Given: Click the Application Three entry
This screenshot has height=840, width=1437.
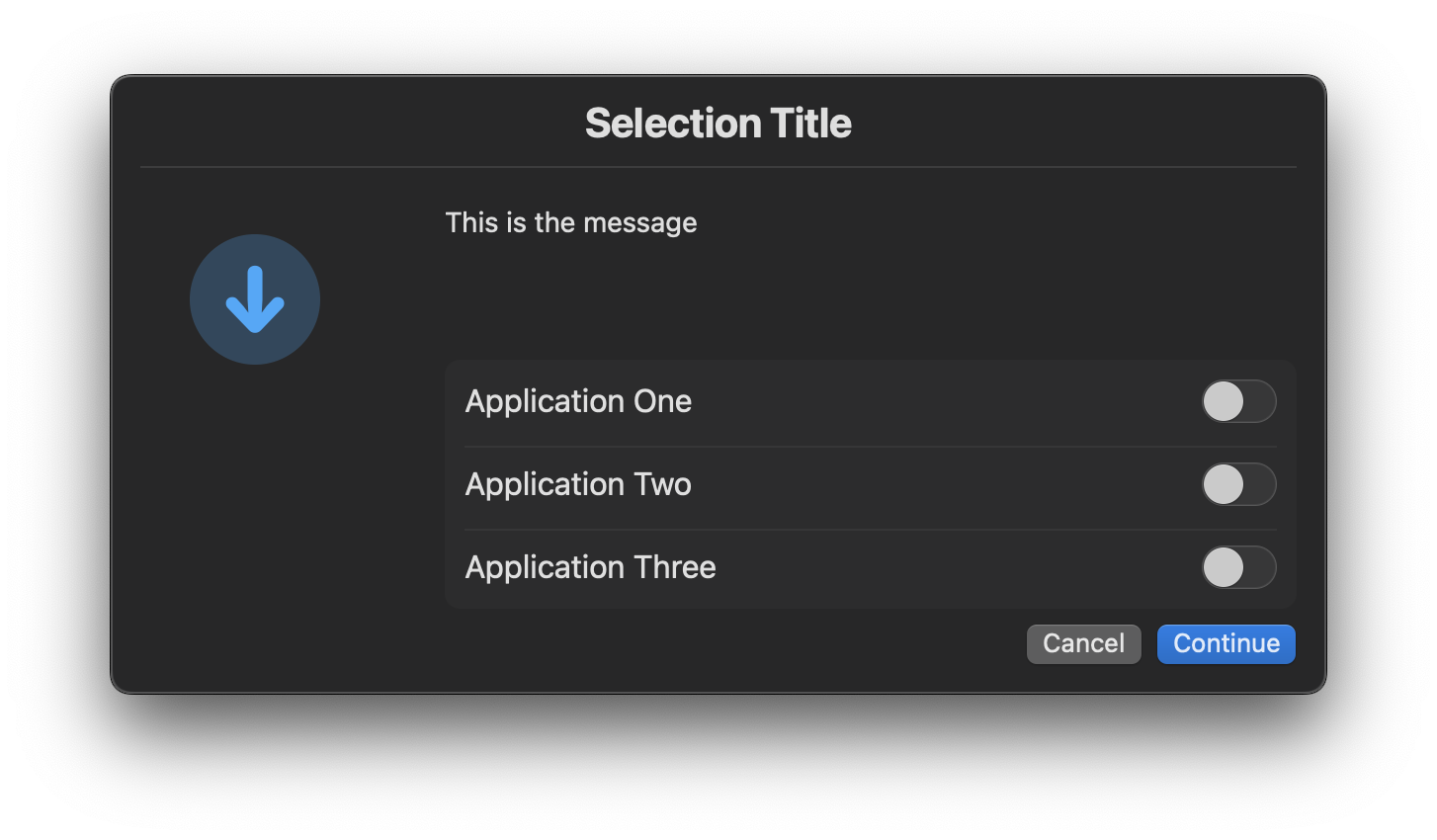Looking at the screenshot, I should coord(589,567).
